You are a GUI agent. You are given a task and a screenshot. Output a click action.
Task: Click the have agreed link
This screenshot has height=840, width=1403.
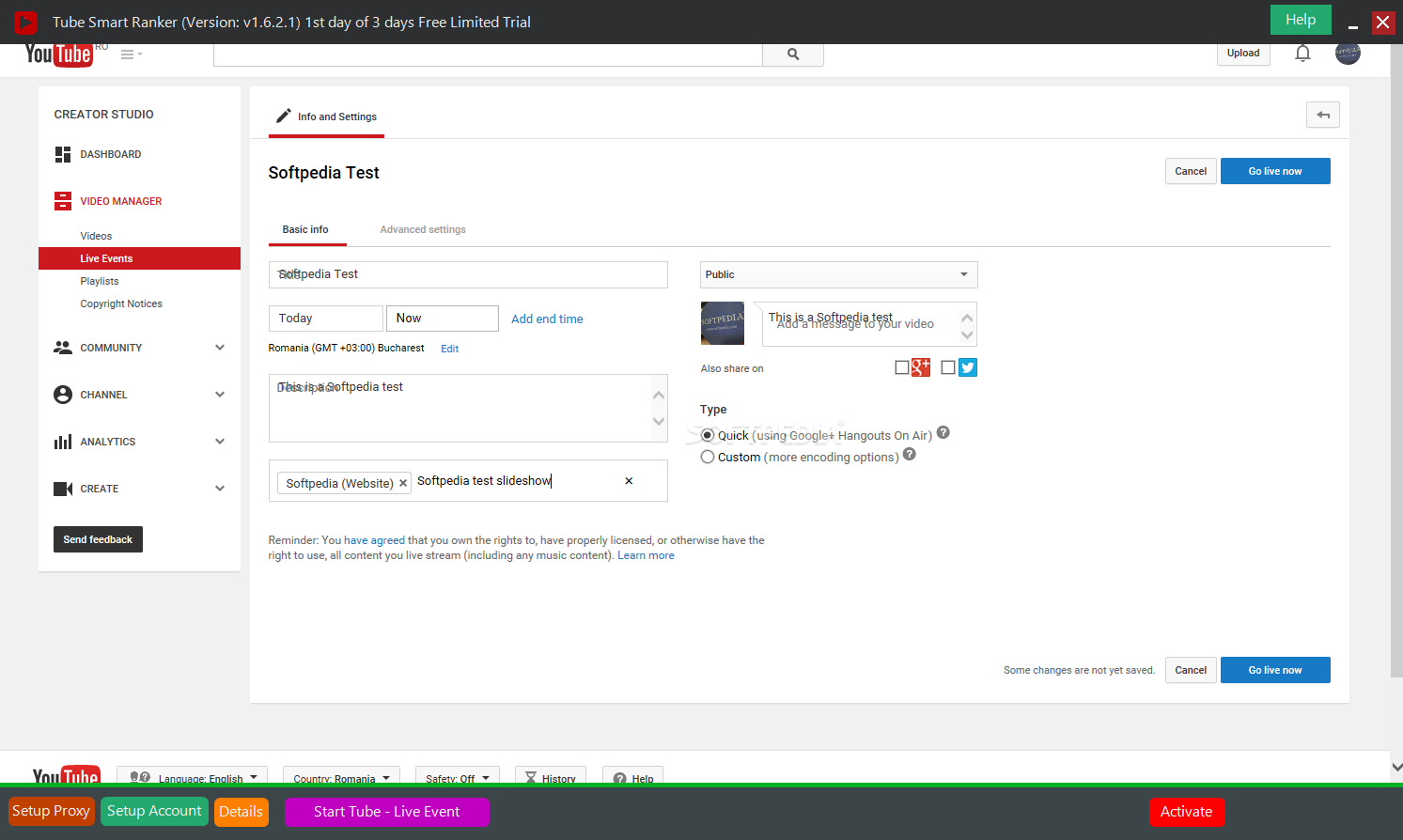pyautogui.click(x=374, y=540)
